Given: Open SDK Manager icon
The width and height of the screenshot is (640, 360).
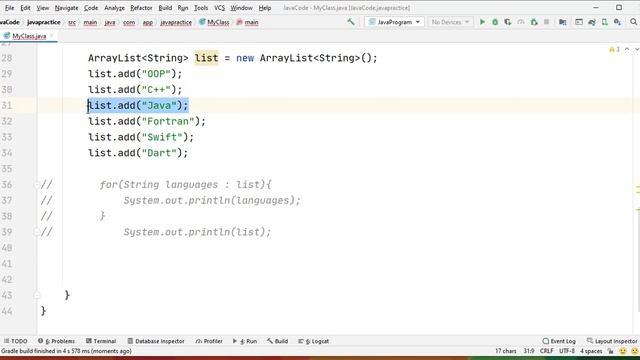Looking at the screenshot, I should click(617, 22).
